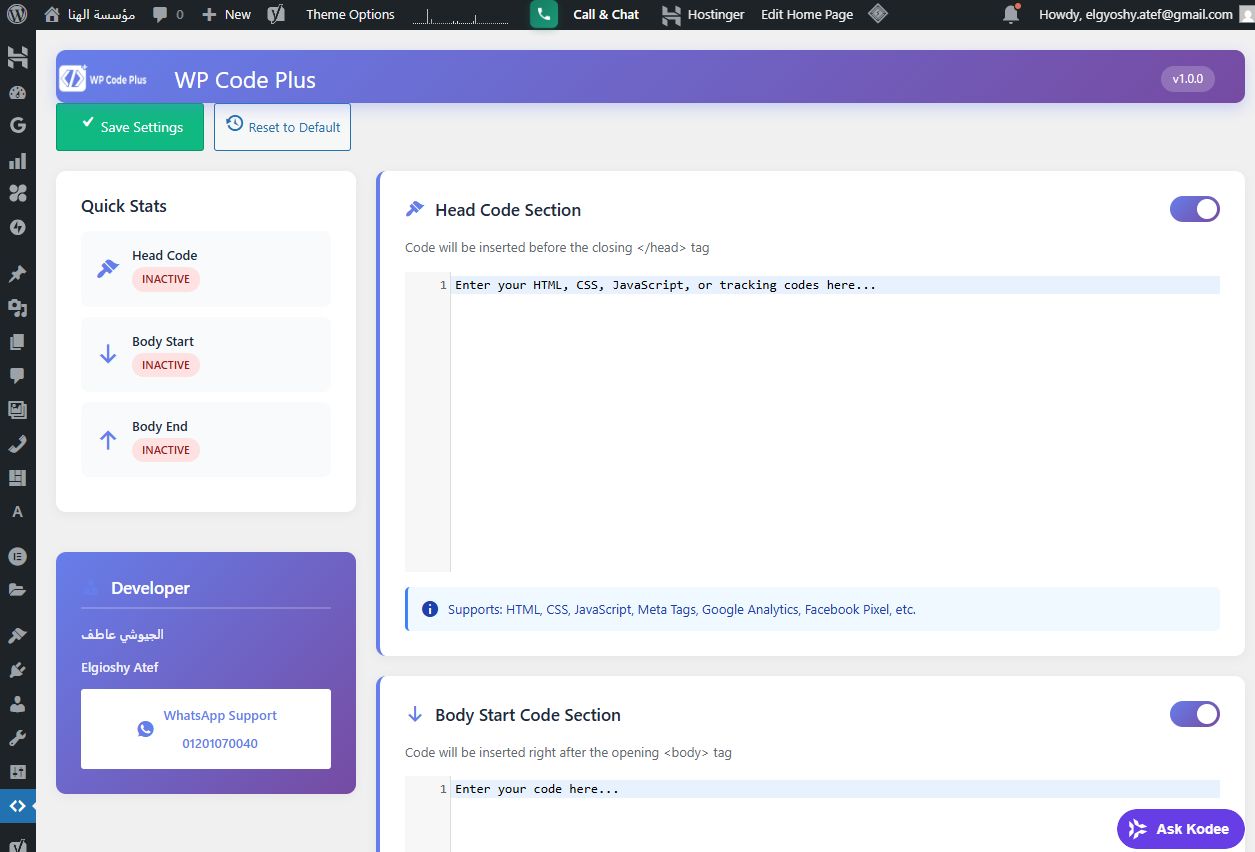1255x852 pixels.
Task: Open the Tools wrench sidebar icon
Action: [x=17, y=738]
